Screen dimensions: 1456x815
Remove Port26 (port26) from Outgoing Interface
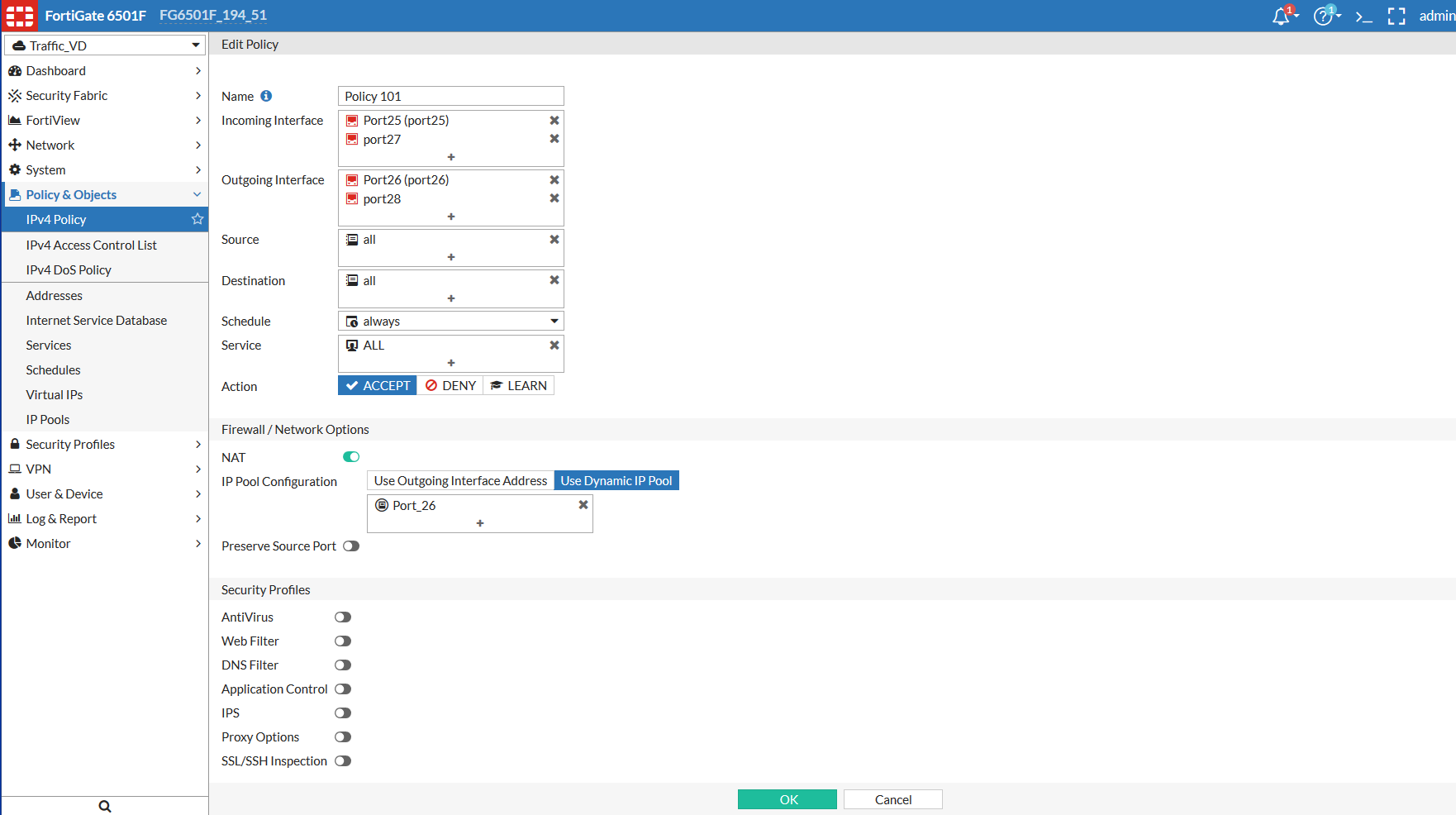pos(554,179)
